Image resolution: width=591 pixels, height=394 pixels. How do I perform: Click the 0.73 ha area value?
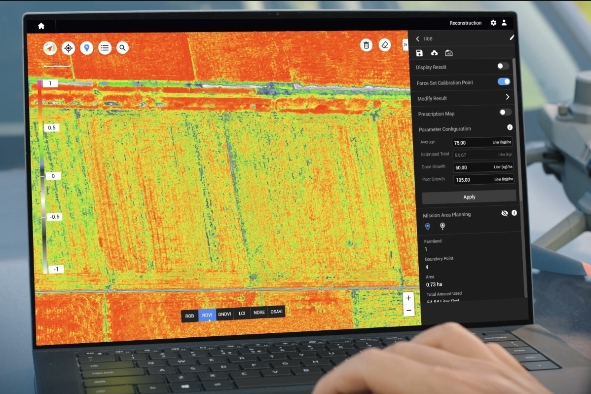coord(434,284)
